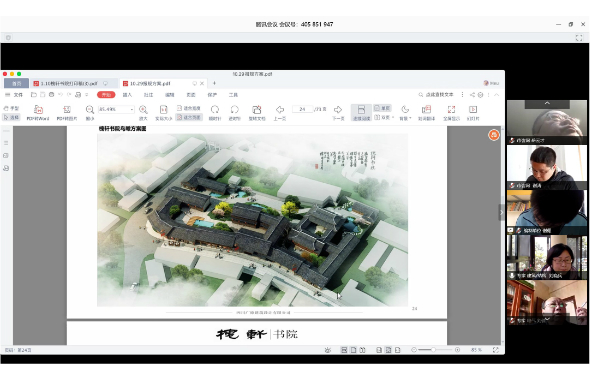This screenshot has height=380, width=590.
Task: Collapse the ribbon with the chevron
Action: tap(497, 95)
